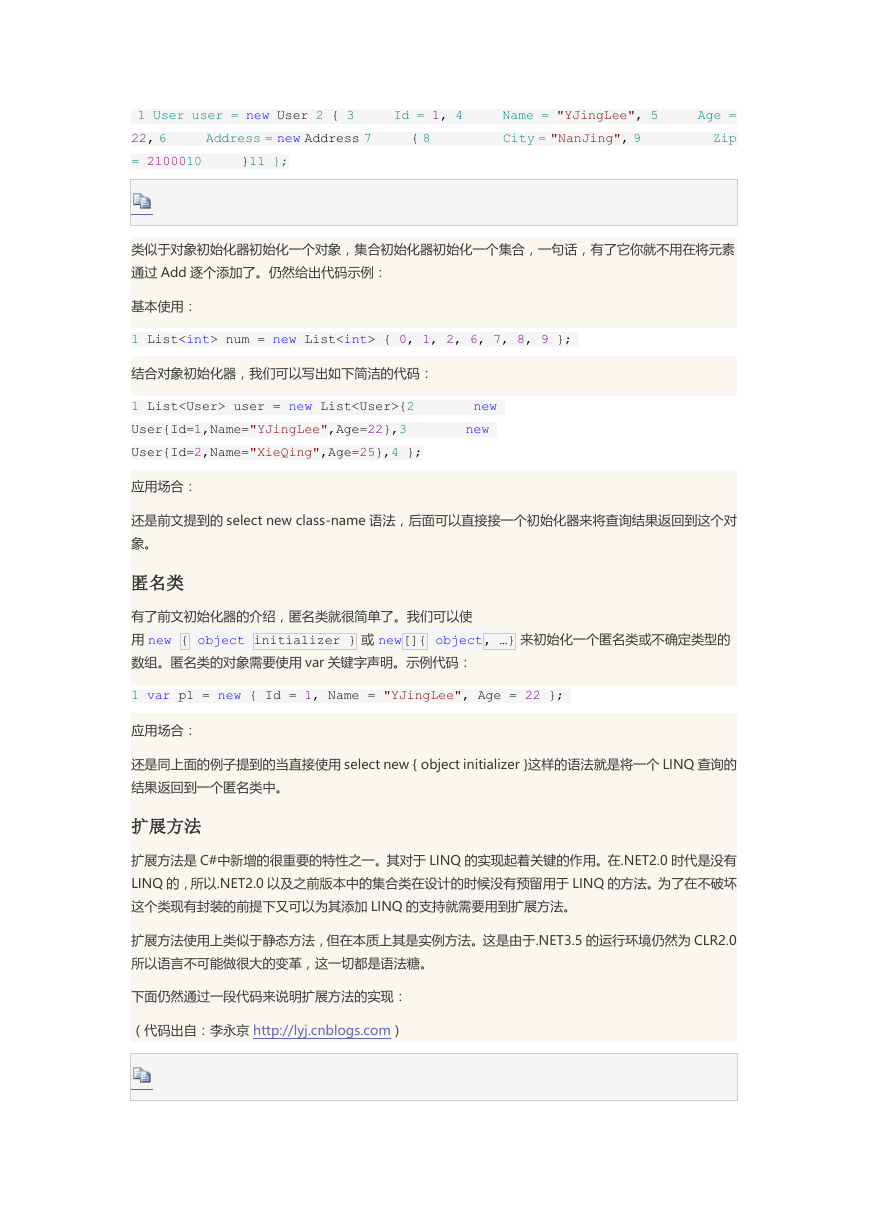Click the paragraph starting 类似于对象初始化器初始化一个对象
The image size is (869, 1228).
[434, 260]
